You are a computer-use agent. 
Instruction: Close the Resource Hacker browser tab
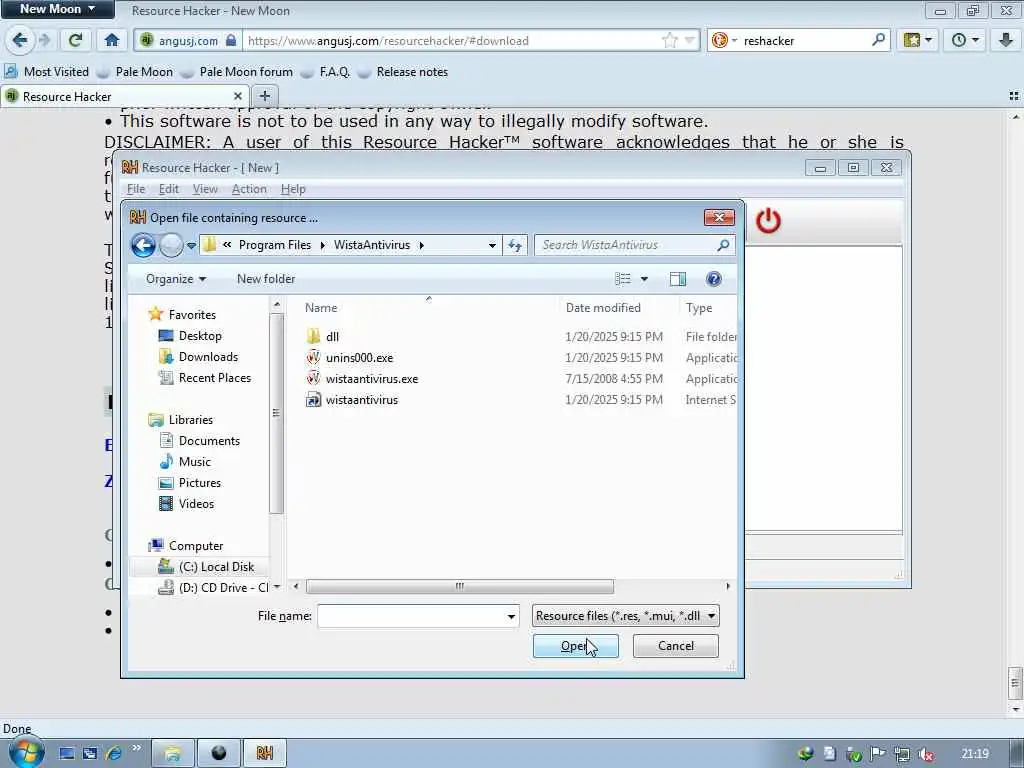click(x=238, y=96)
